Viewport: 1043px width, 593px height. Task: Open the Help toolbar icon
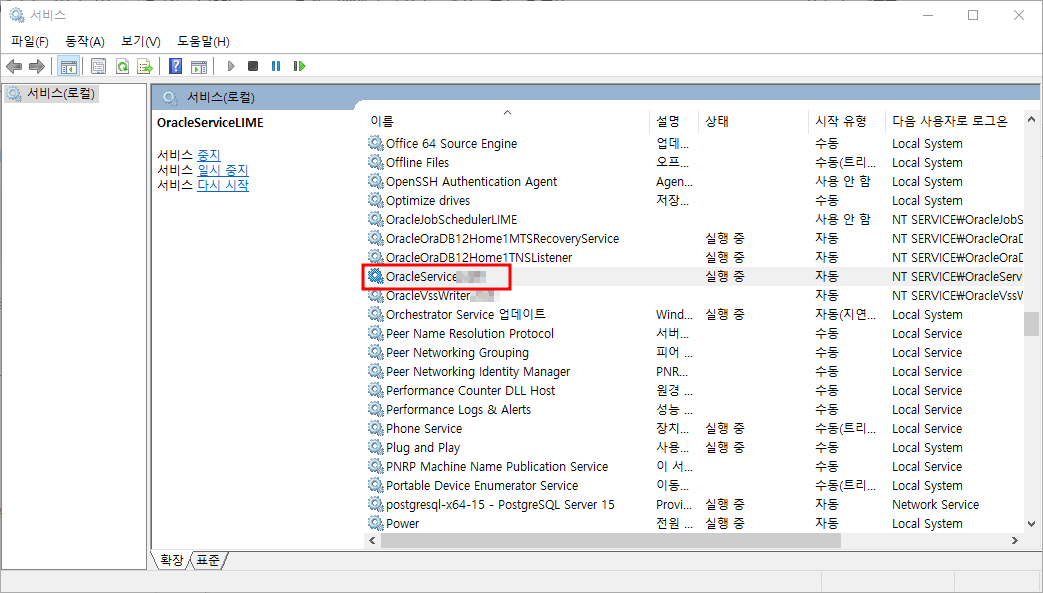[x=176, y=66]
